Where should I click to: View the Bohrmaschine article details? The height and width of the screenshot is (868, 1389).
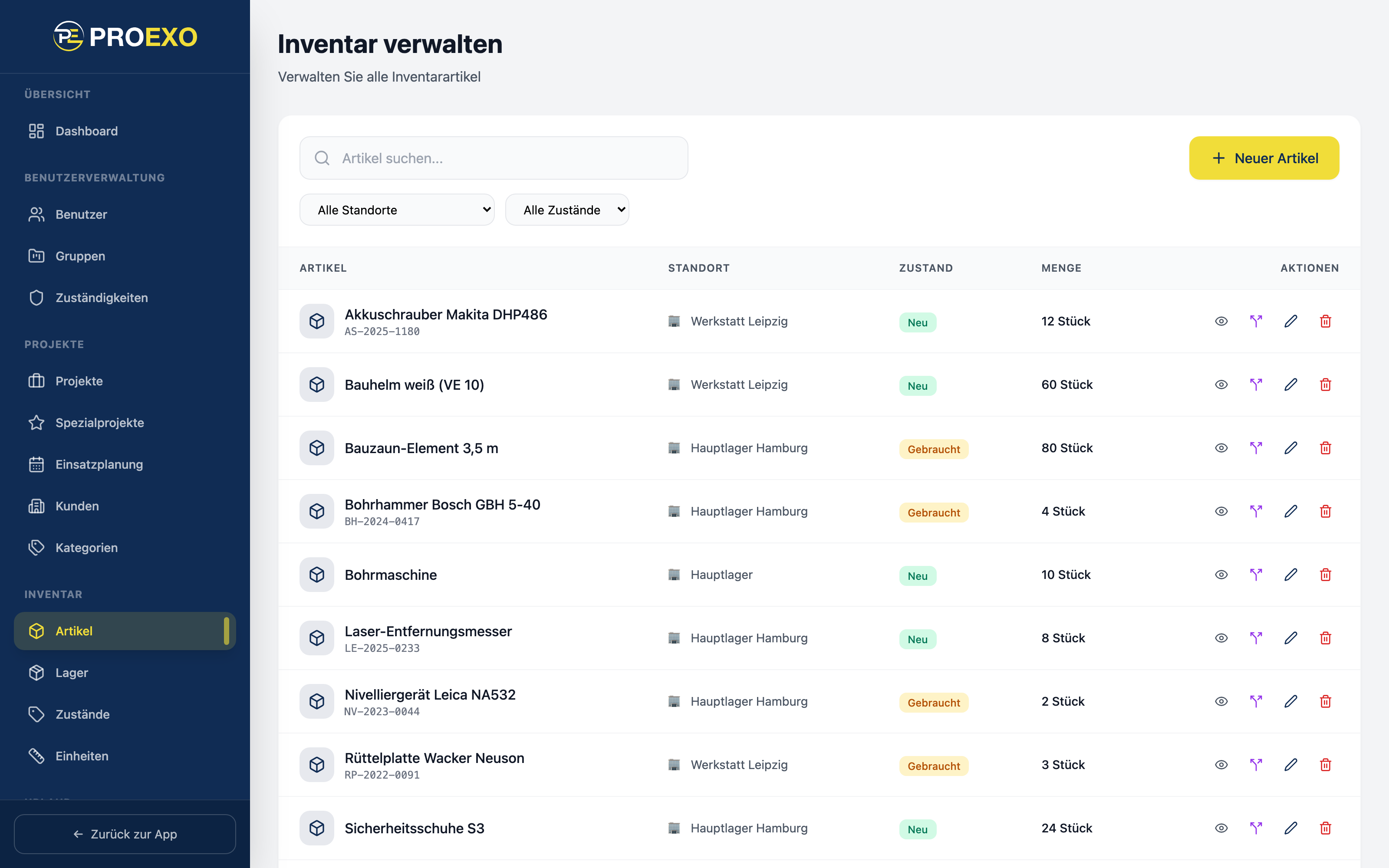tap(1221, 575)
